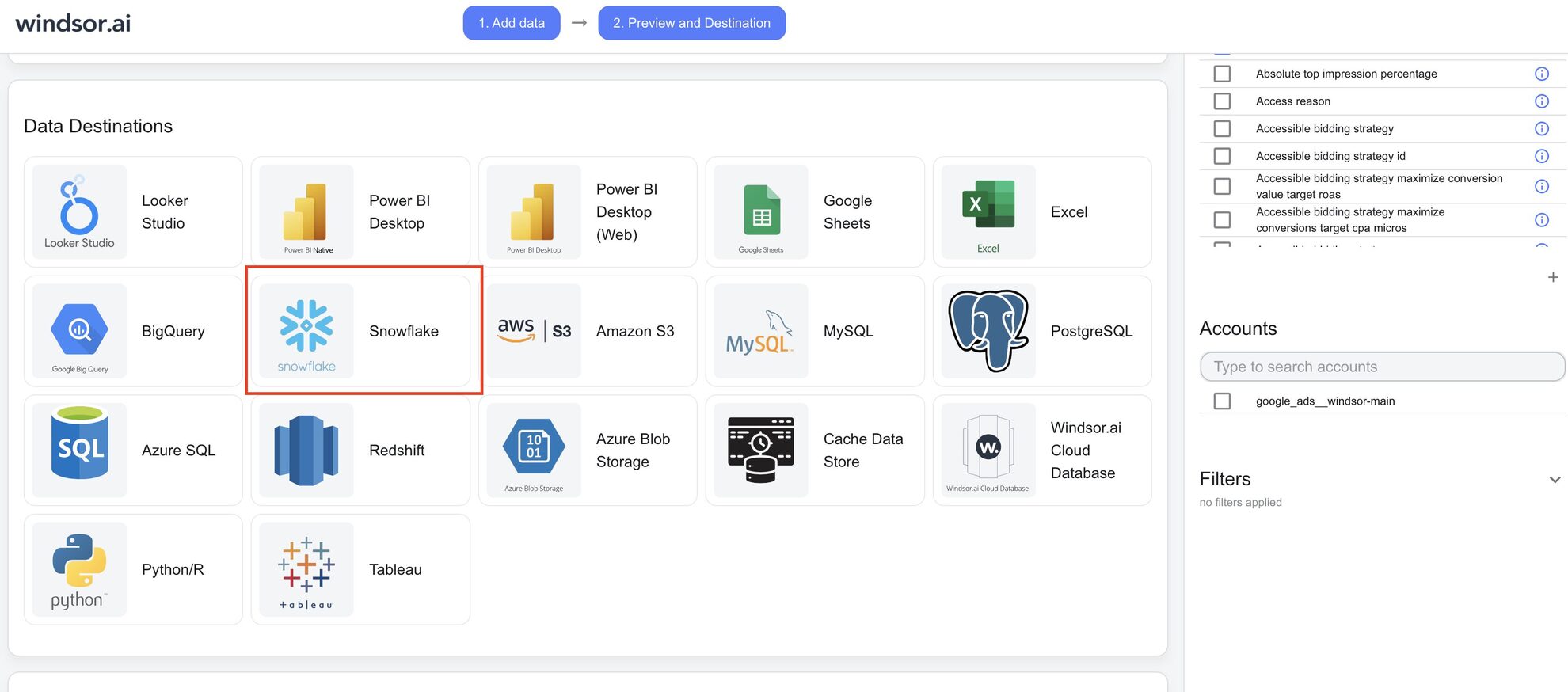Viewport: 1568px width, 692px height.
Task: Click the windsor.ai logo
Action: [x=73, y=23]
